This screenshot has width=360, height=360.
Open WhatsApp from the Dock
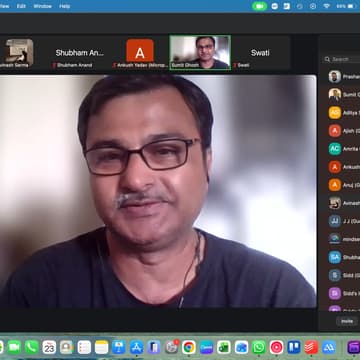pos(259,347)
